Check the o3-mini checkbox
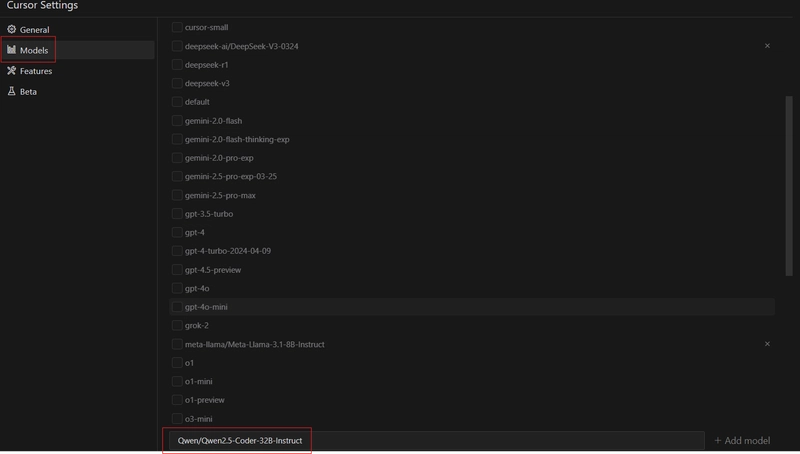Screen dimensions: 800x454 (177, 418)
